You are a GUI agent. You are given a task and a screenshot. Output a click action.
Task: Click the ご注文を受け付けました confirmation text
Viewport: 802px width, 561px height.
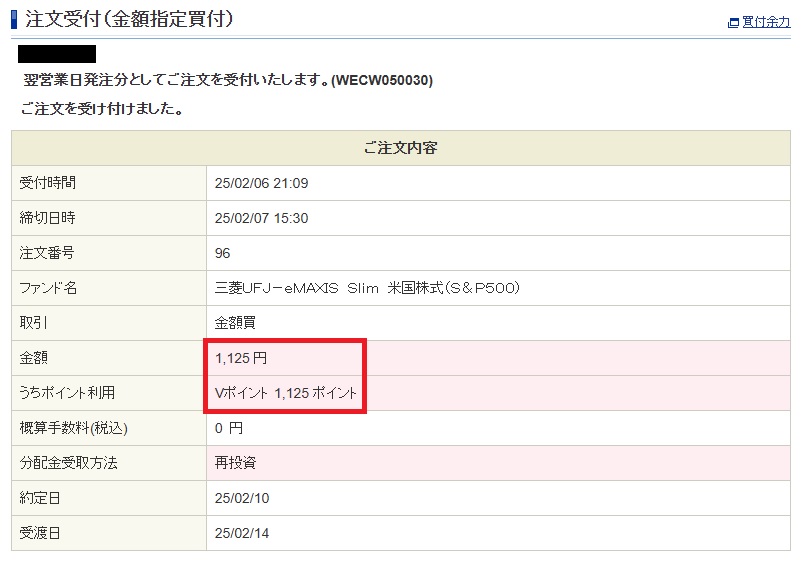[x=102, y=109]
